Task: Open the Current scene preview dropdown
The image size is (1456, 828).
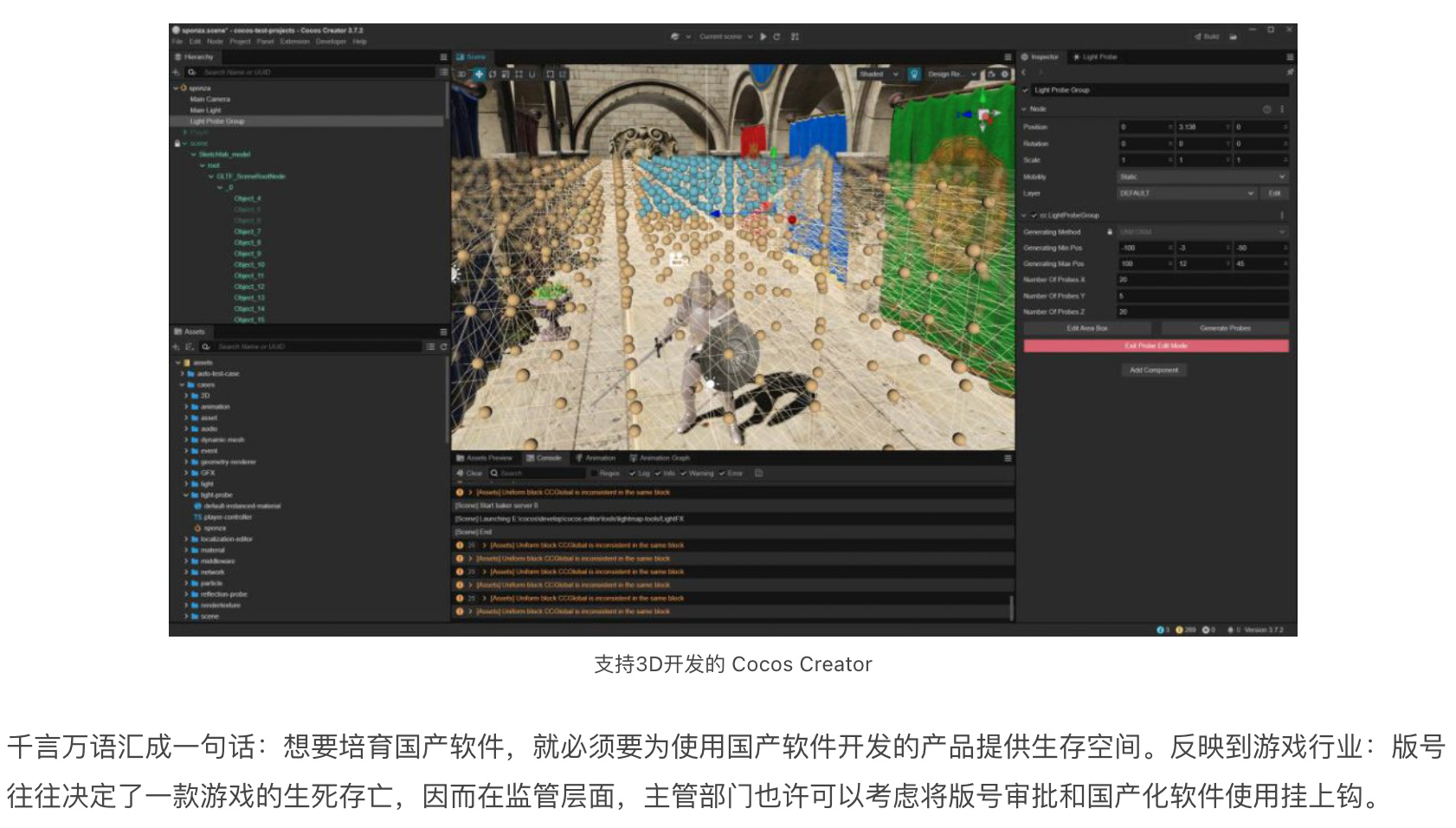Action: tap(725, 36)
